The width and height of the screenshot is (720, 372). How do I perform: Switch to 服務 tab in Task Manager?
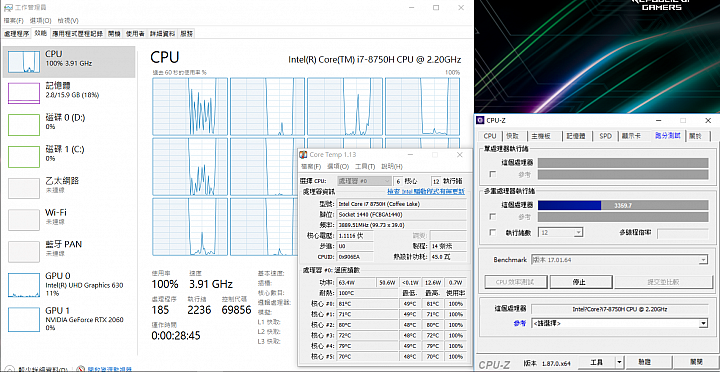186,34
